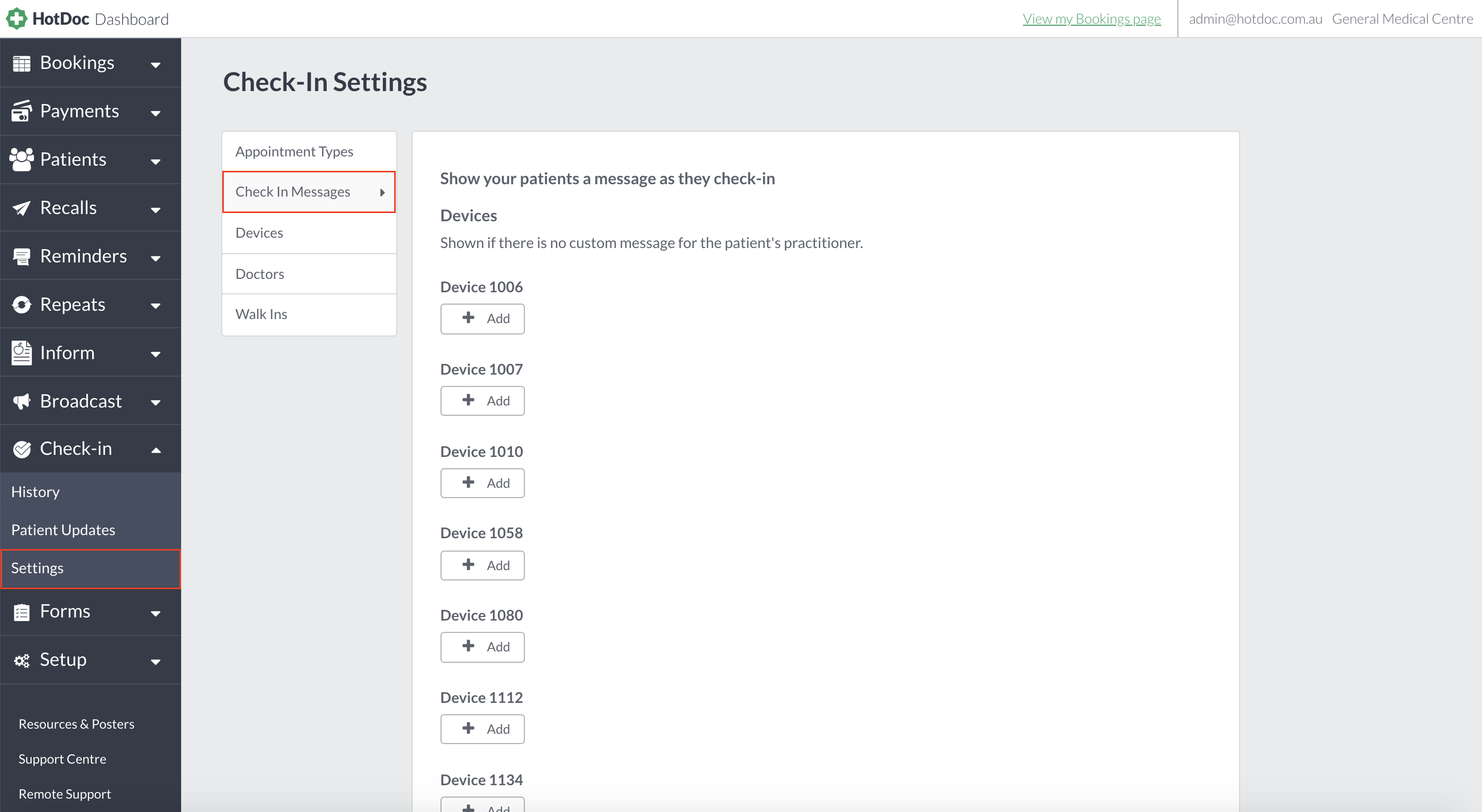Click the Add text for Device 1006
Screen dimensions: 1482x812
(x=498, y=319)
